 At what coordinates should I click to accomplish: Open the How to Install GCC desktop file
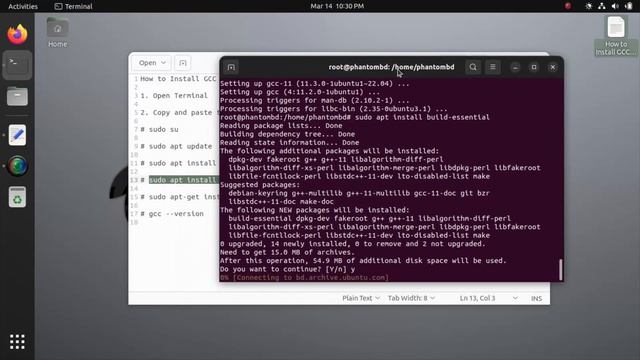pos(616,36)
